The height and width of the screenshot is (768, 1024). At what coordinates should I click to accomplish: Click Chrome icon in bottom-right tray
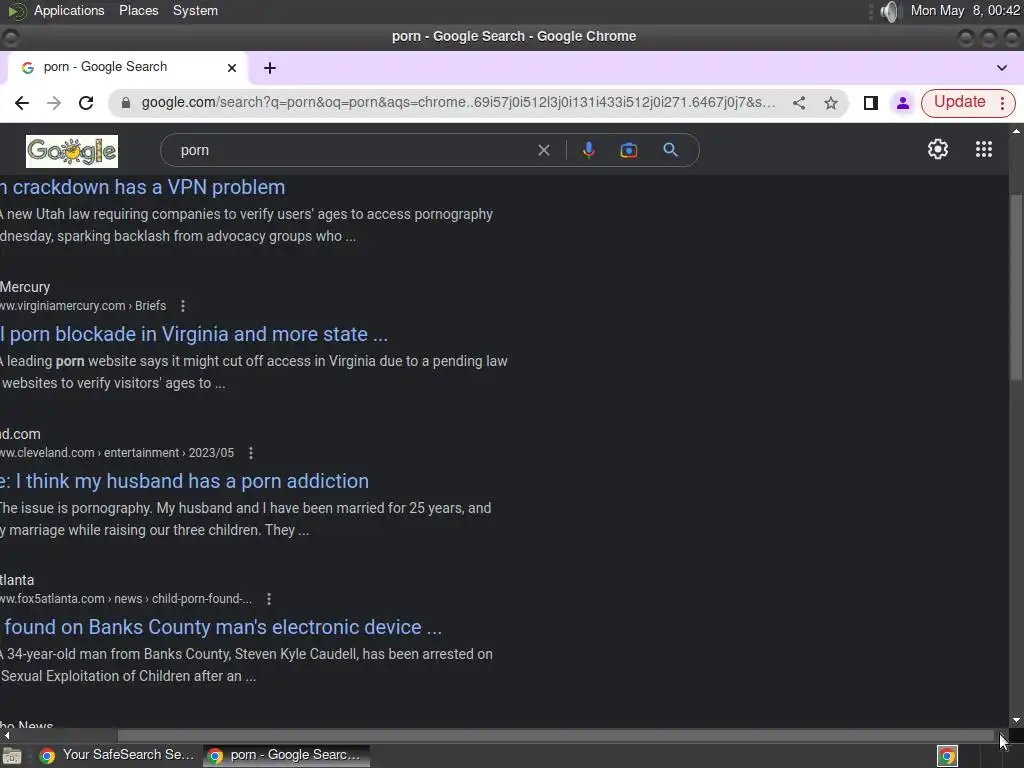pyautogui.click(x=947, y=756)
